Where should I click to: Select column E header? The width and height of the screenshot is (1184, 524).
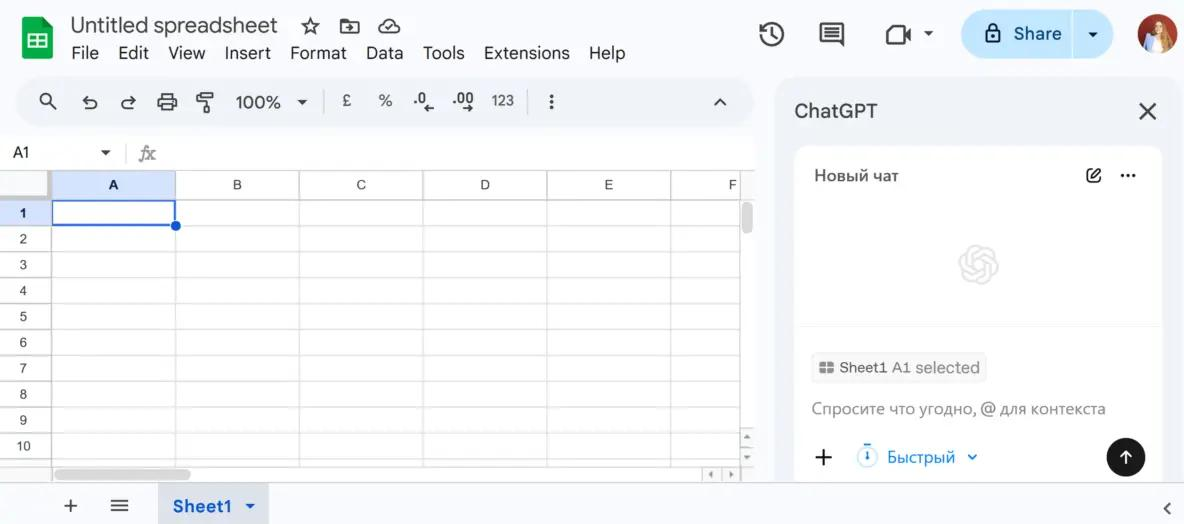[609, 185]
